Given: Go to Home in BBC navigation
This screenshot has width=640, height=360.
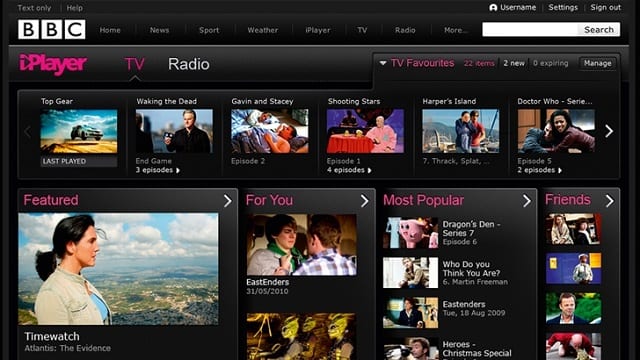Looking at the screenshot, I should [110, 30].
